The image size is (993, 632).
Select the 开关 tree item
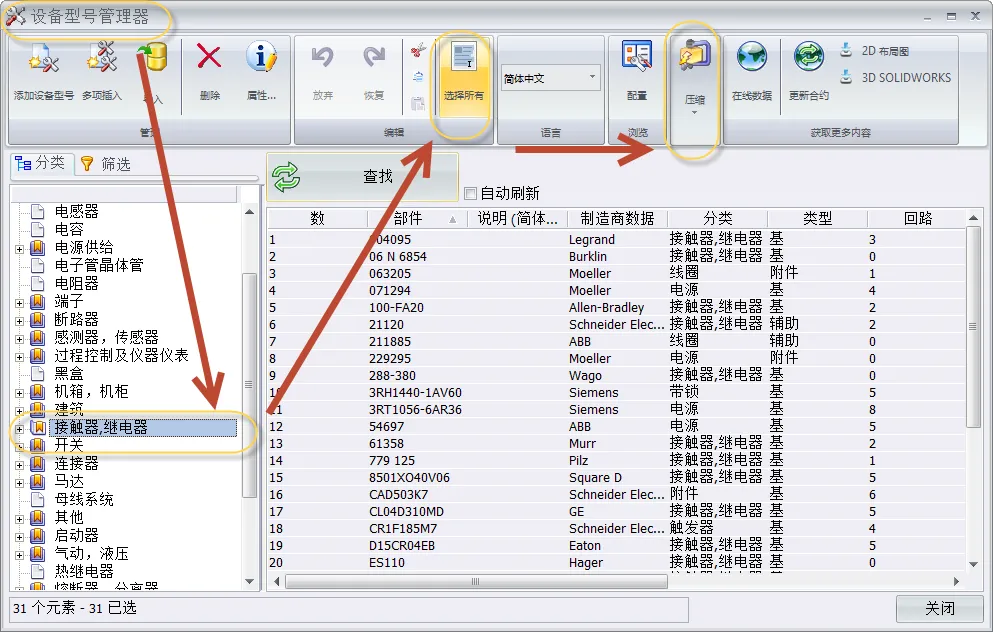pos(69,445)
